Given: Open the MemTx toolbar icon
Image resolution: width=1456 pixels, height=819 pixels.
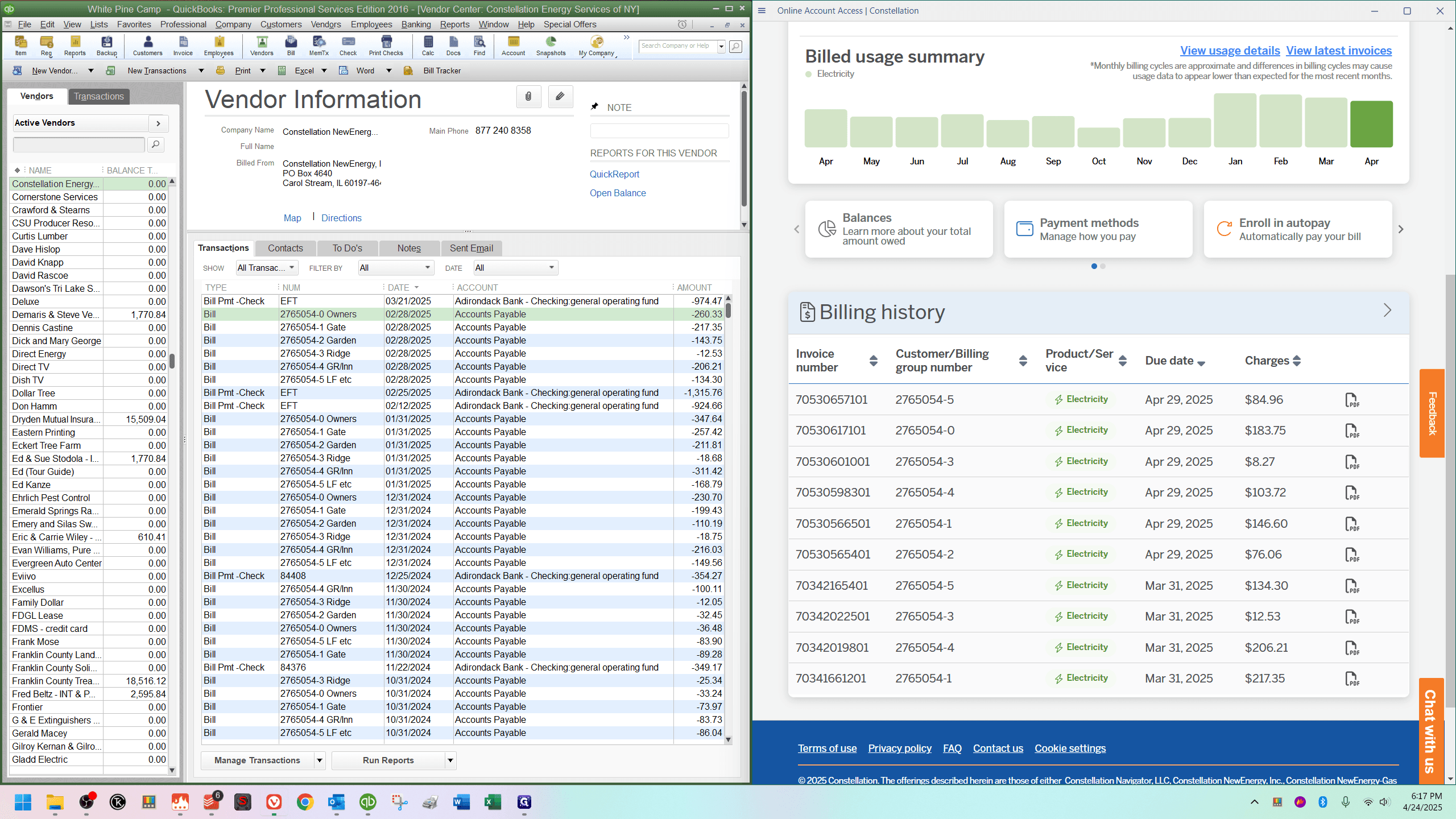Looking at the screenshot, I should click(x=318, y=45).
